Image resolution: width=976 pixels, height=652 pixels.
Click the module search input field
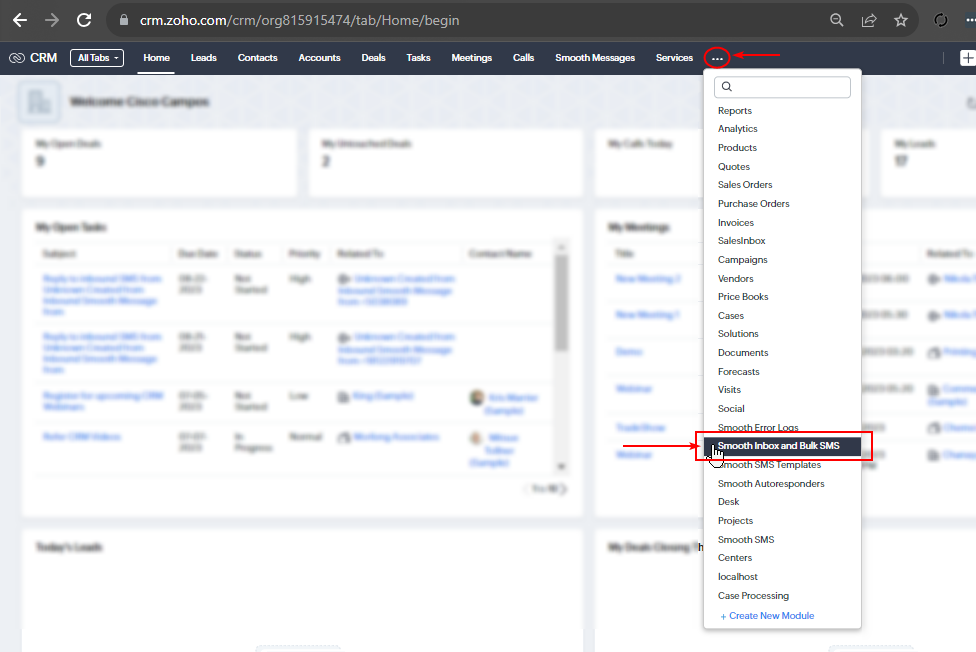782,87
